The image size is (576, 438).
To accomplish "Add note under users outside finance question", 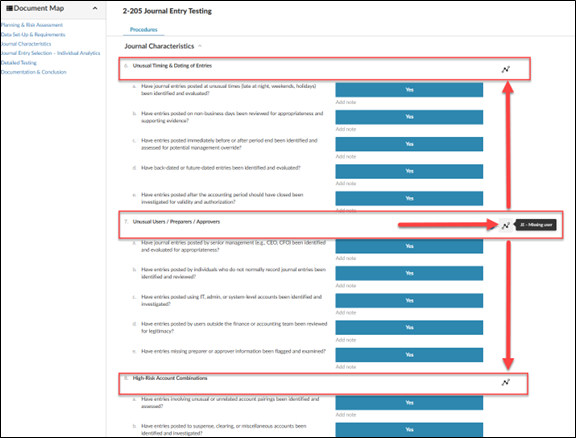I will tap(346, 340).
